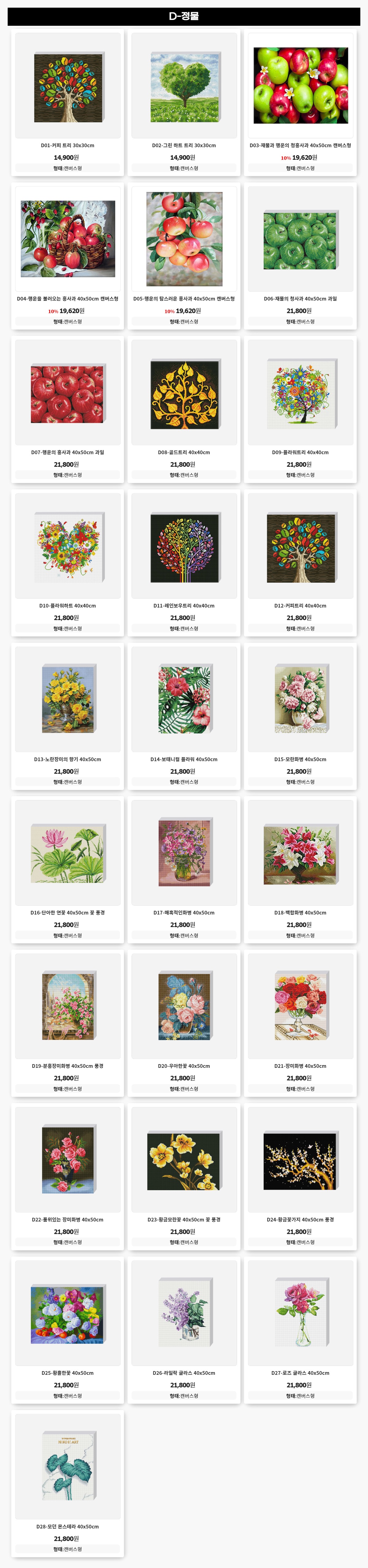The image size is (368, 1568).
Task: View the D03 green and red apples picture
Action: (x=301, y=86)
